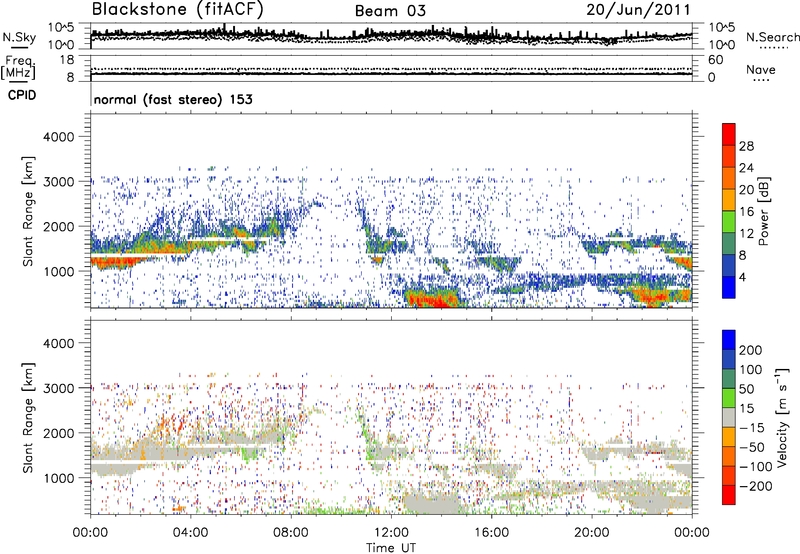
Task: Click the "16:00" time axis label
Action: point(491,532)
